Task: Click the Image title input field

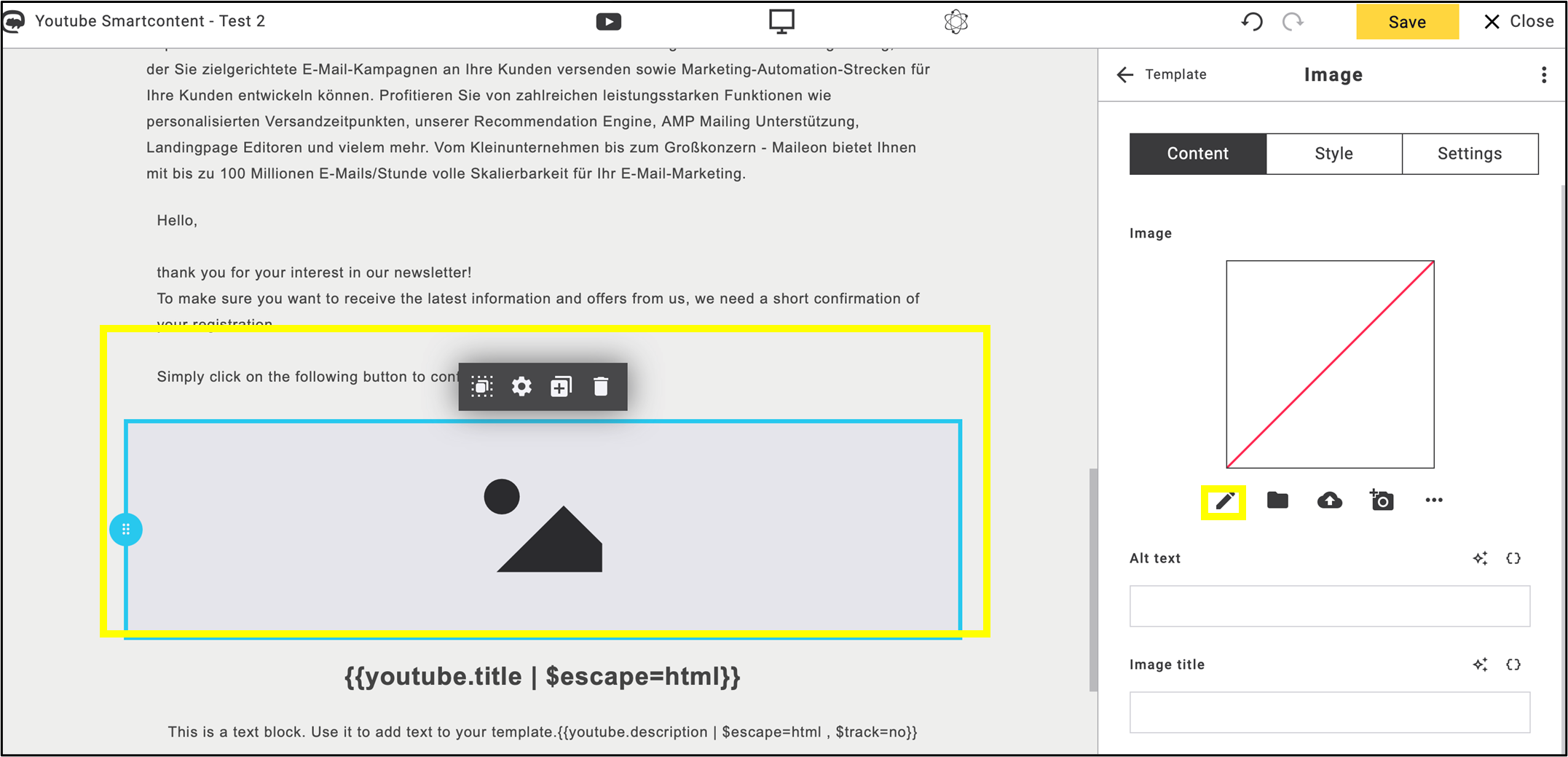Action: [x=1330, y=713]
